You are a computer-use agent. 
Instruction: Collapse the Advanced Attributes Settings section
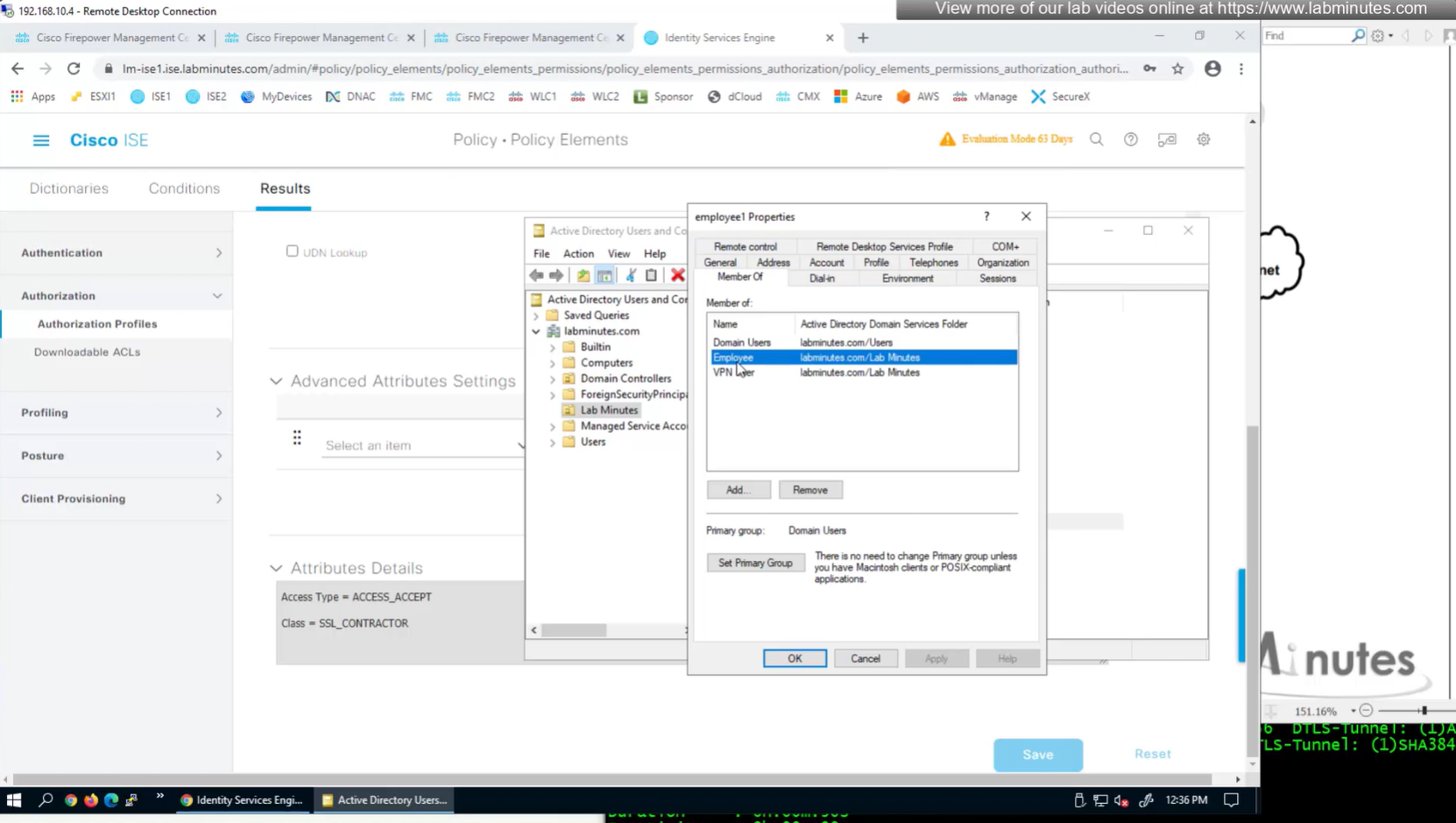pos(276,381)
